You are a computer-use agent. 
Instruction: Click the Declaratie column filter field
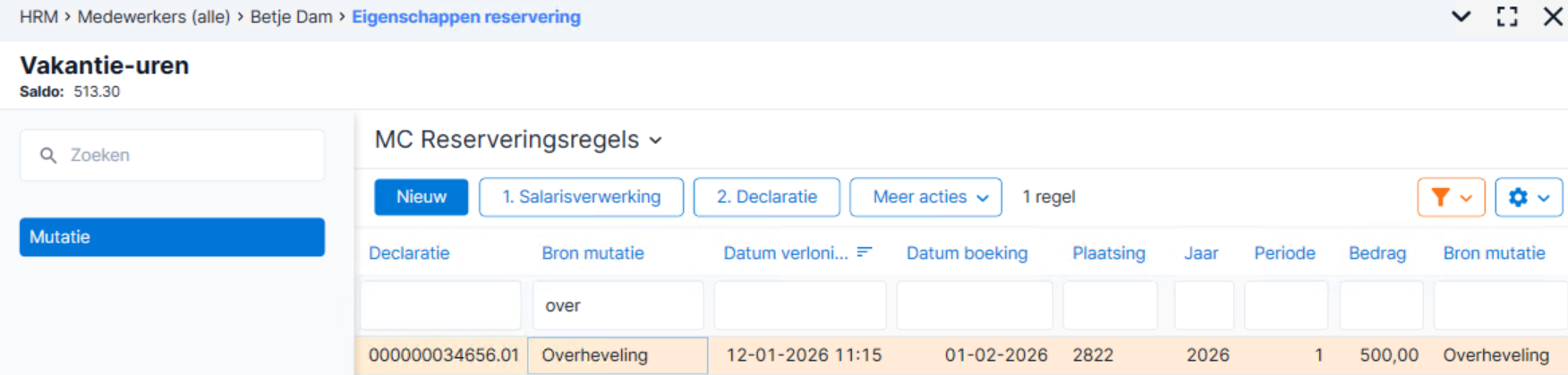point(441,305)
